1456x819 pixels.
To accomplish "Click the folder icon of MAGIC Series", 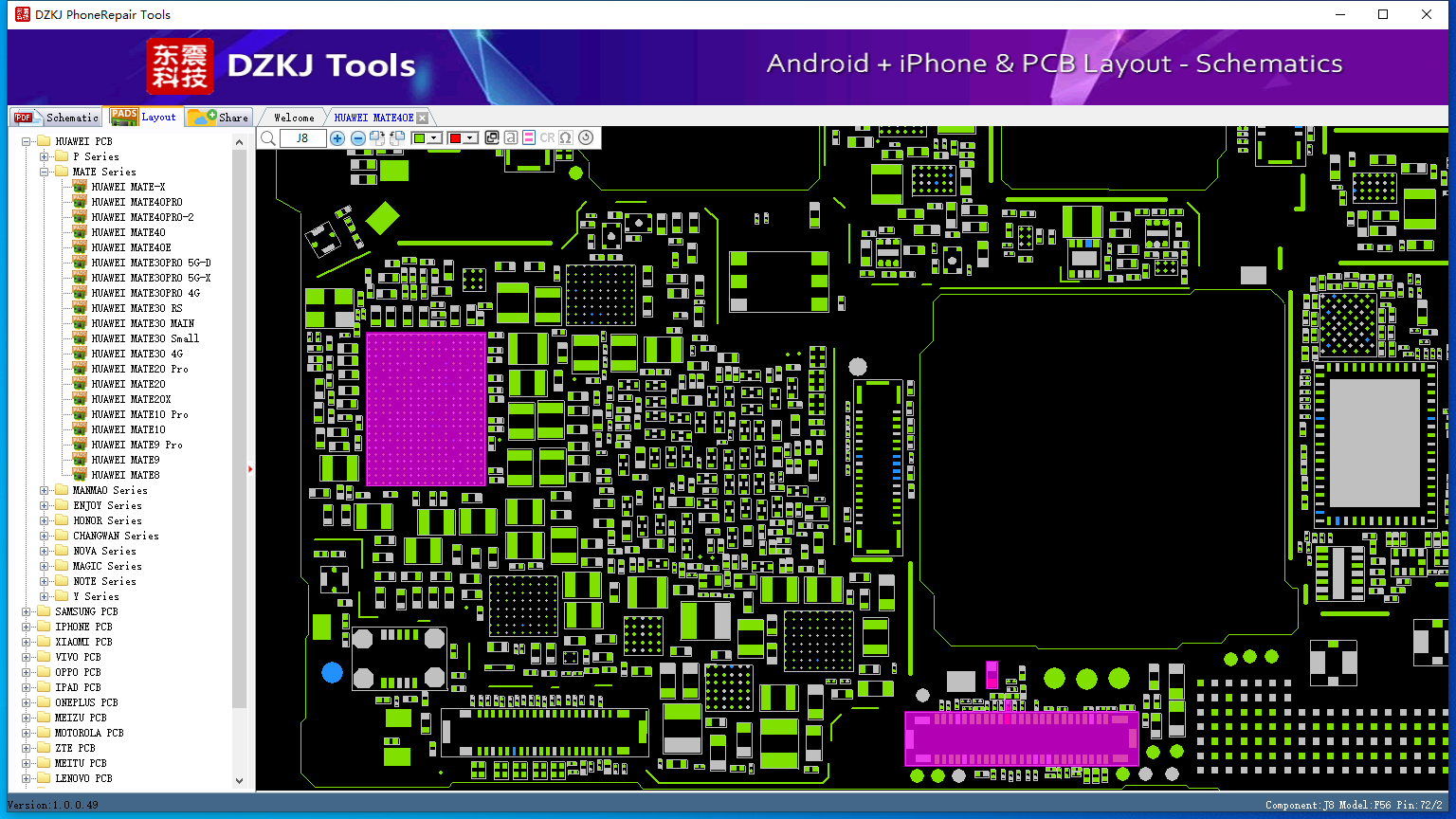I will 62,566.
